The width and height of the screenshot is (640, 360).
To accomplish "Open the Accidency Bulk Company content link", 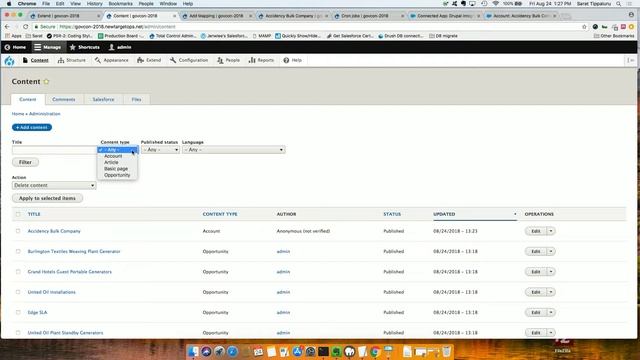I will coord(54,231).
